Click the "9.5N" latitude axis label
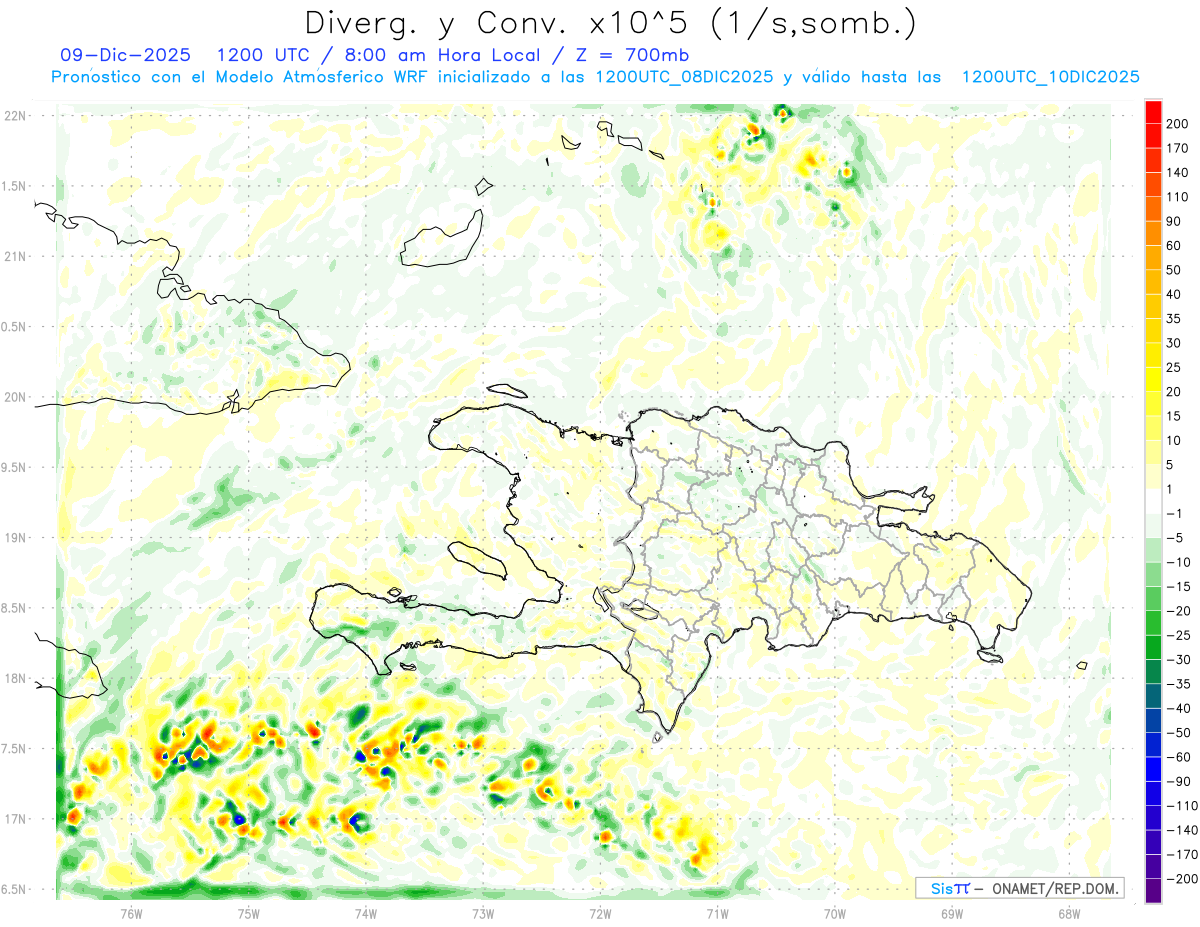The width and height of the screenshot is (1200, 927). click(x=15, y=467)
